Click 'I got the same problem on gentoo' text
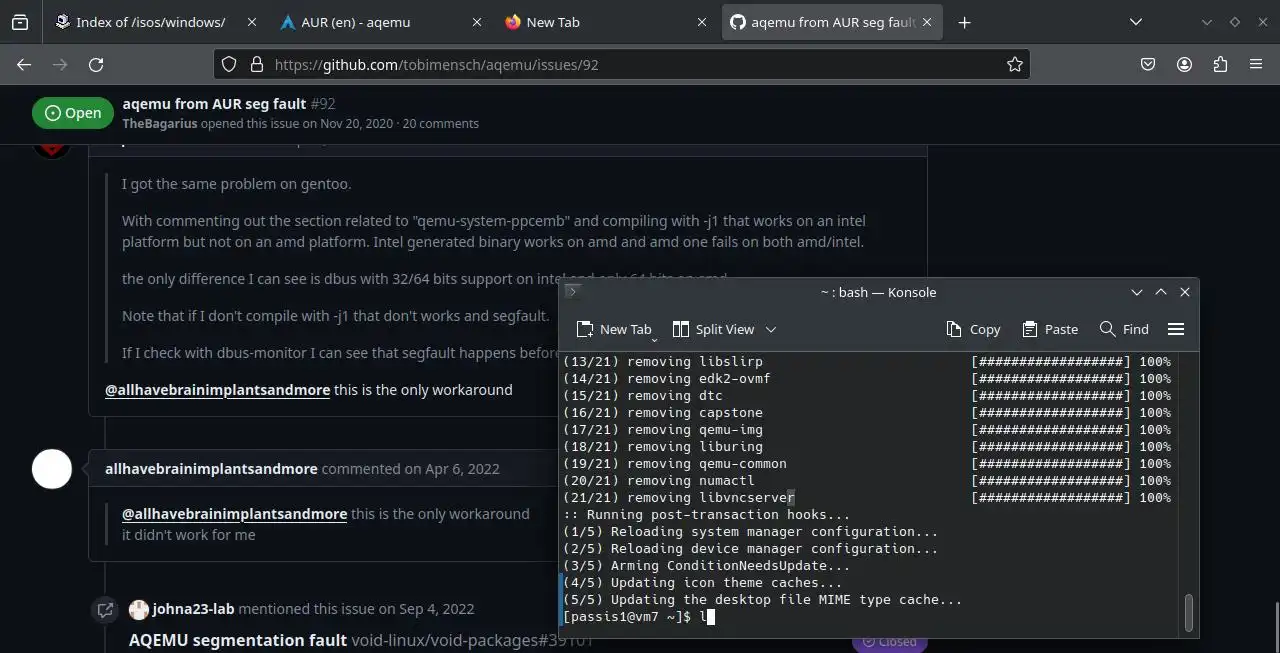The width and height of the screenshot is (1280, 653). (x=237, y=184)
